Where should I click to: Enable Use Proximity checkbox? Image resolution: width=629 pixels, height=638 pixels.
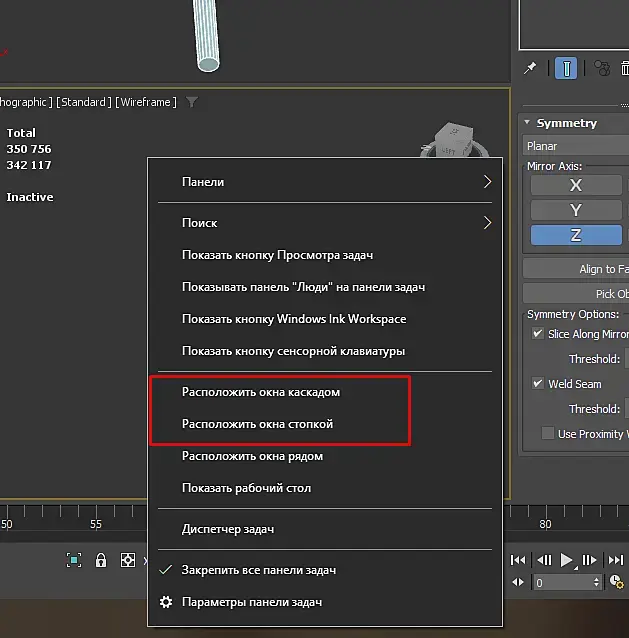click(x=548, y=433)
